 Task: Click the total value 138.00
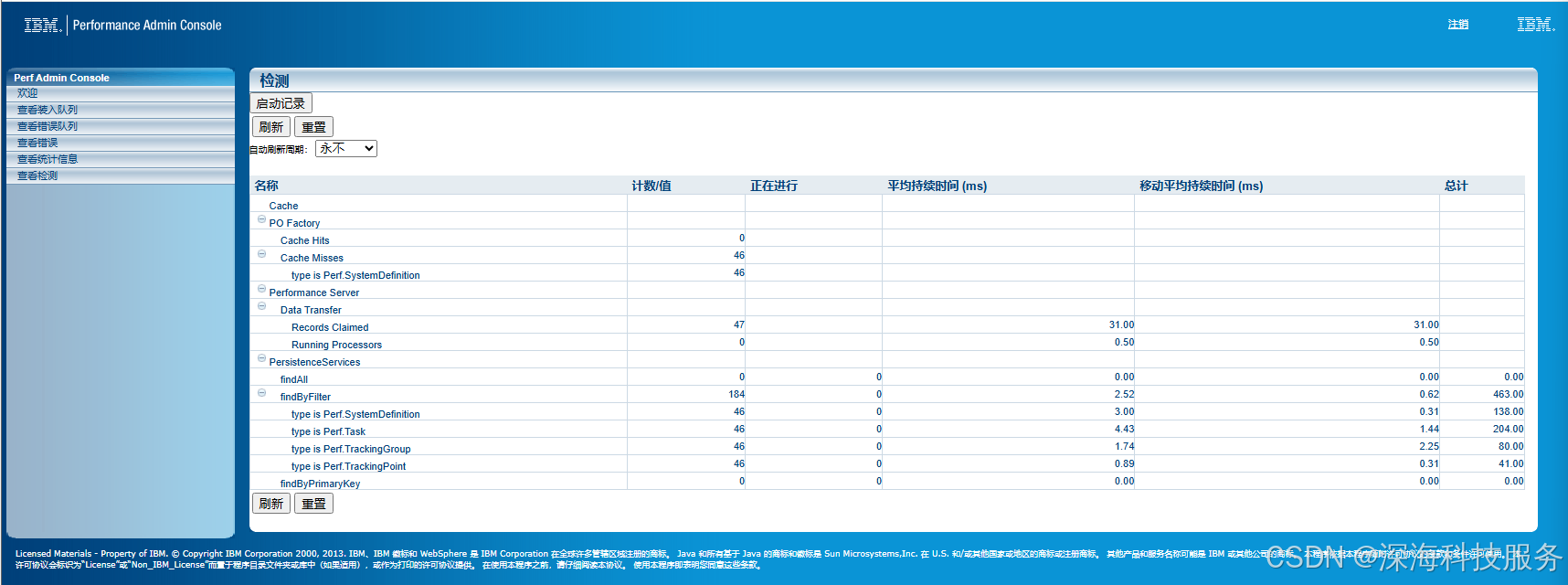(x=1509, y=411)
